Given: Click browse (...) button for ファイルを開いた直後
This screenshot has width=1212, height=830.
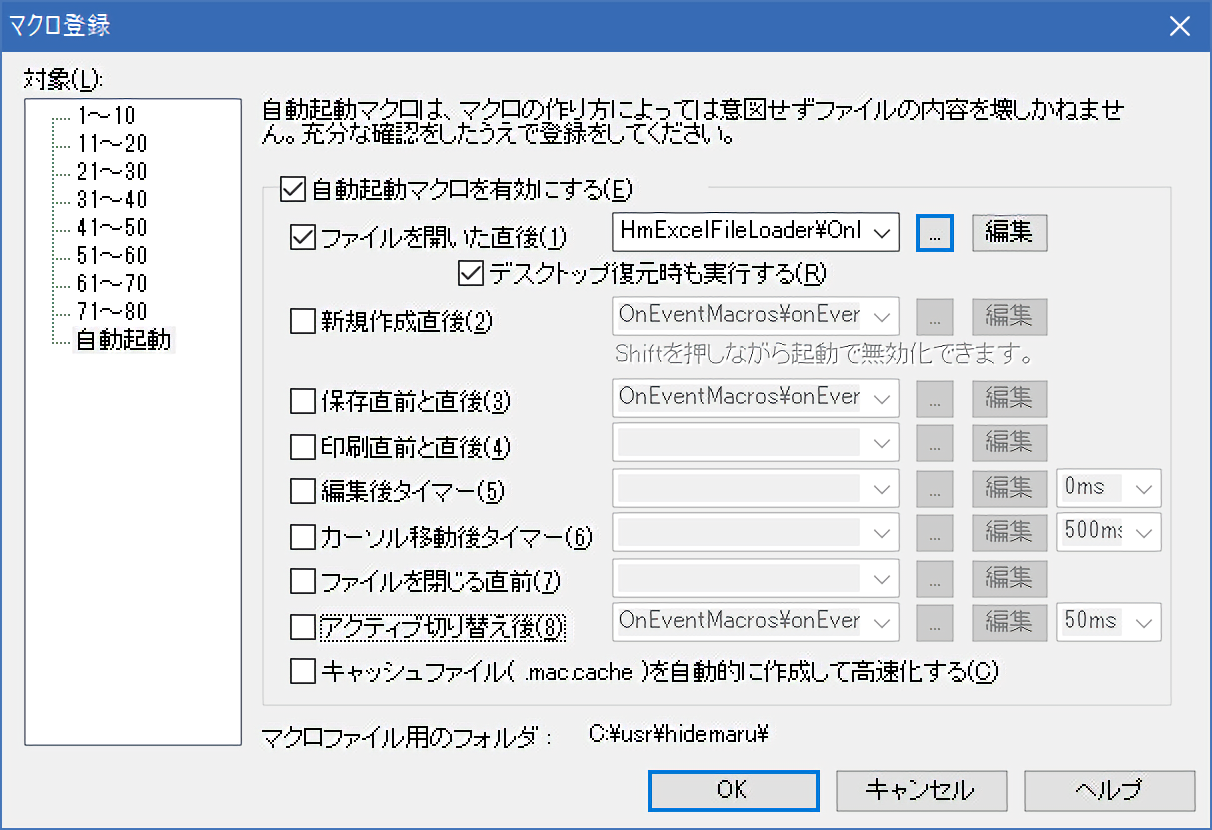Looking at the screenshot, I should pyautogui.click(x=934, y=232).
